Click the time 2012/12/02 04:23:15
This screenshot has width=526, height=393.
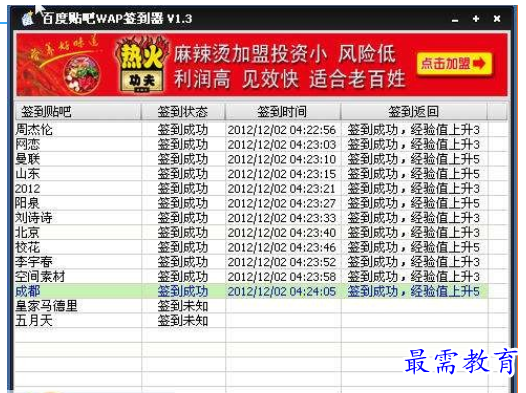282,174
